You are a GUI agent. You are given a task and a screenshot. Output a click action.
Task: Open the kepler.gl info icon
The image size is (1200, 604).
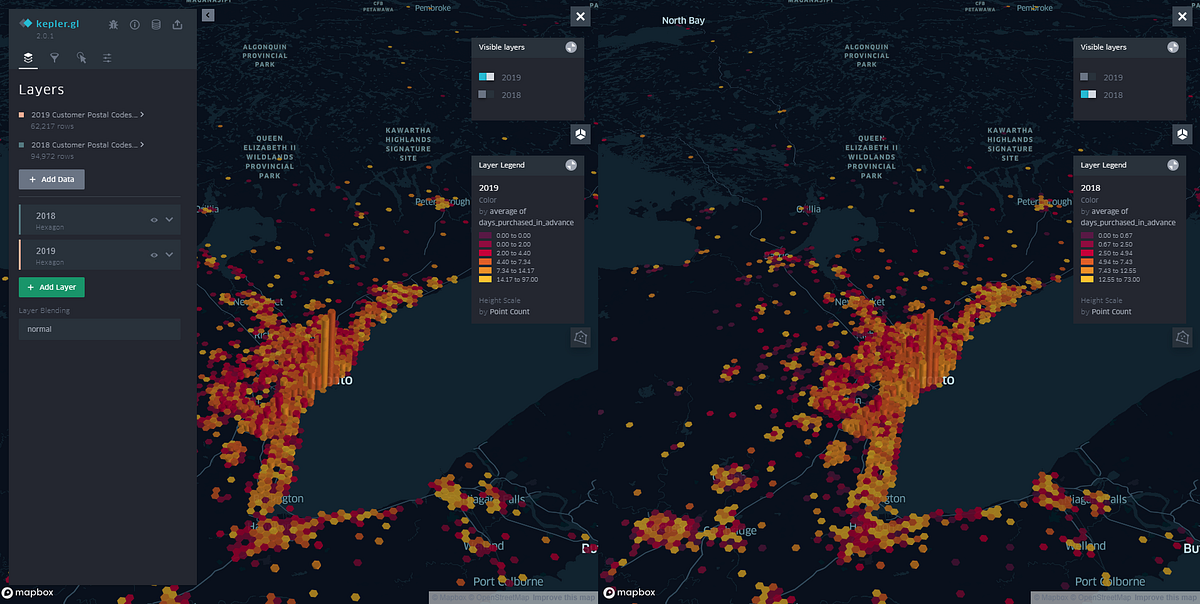pos(134,25)
